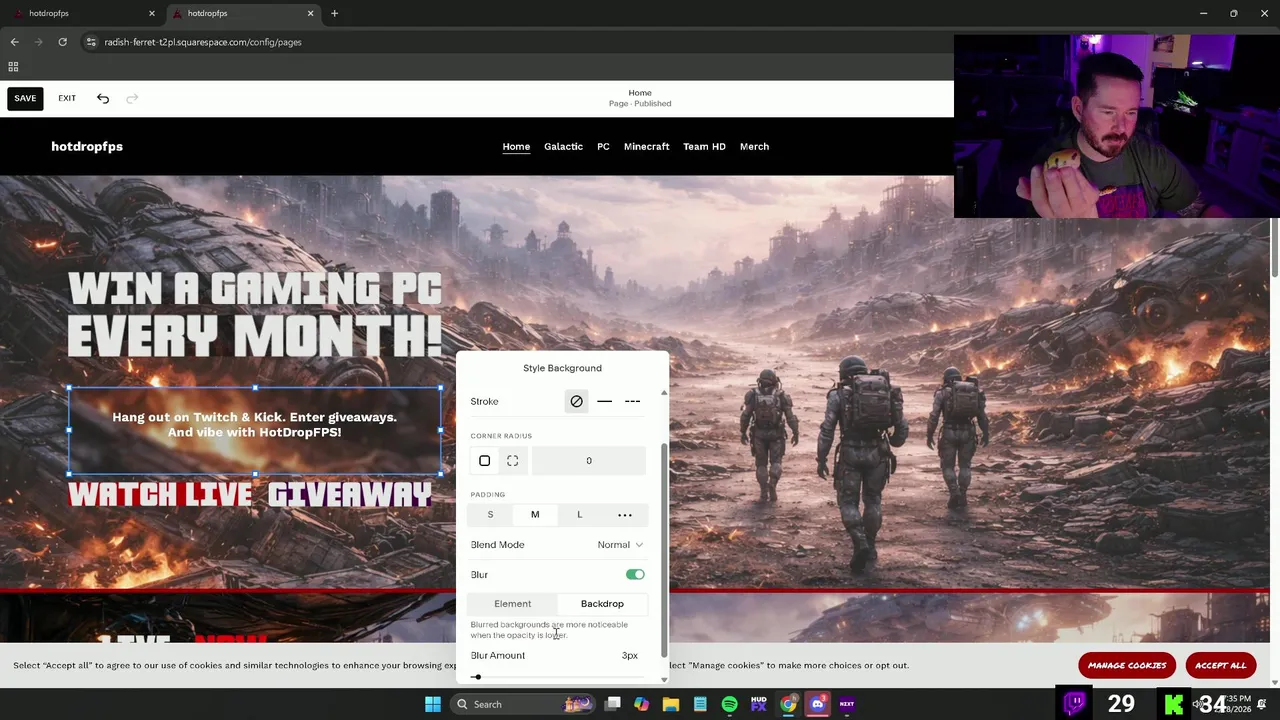
Task: Switch blur type to Element
Action: pos(512,604)
